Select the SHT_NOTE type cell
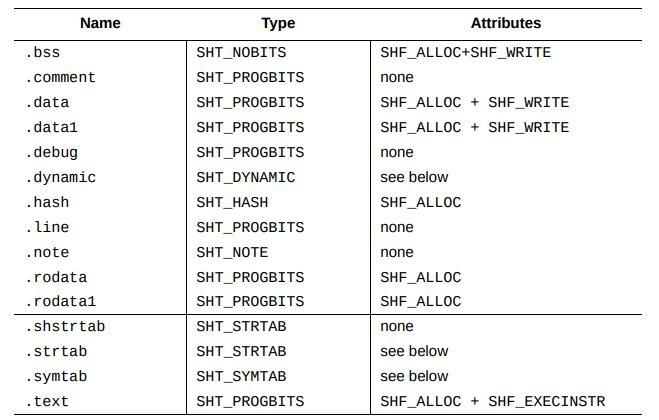The width and height of the screenshot is (659, 420). pyautogui.click(x=232, y=252)
